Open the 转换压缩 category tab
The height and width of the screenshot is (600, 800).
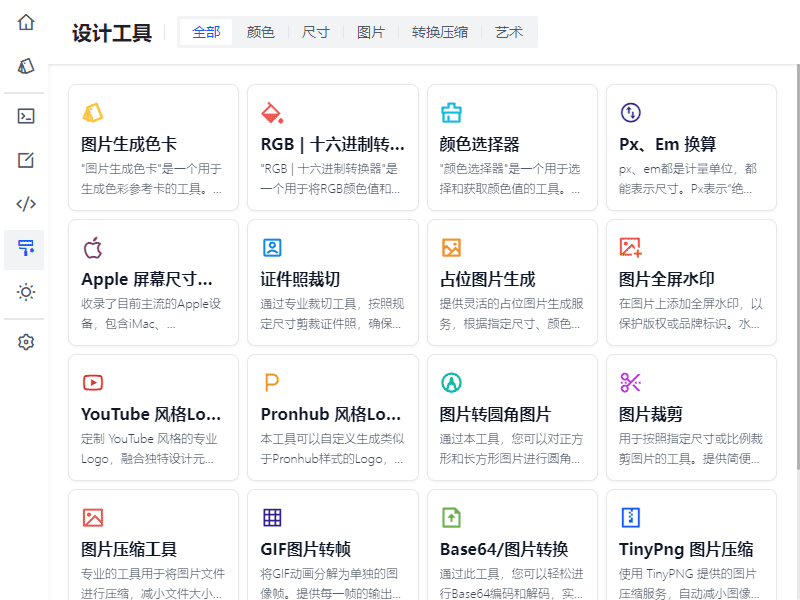coord(439,31)
